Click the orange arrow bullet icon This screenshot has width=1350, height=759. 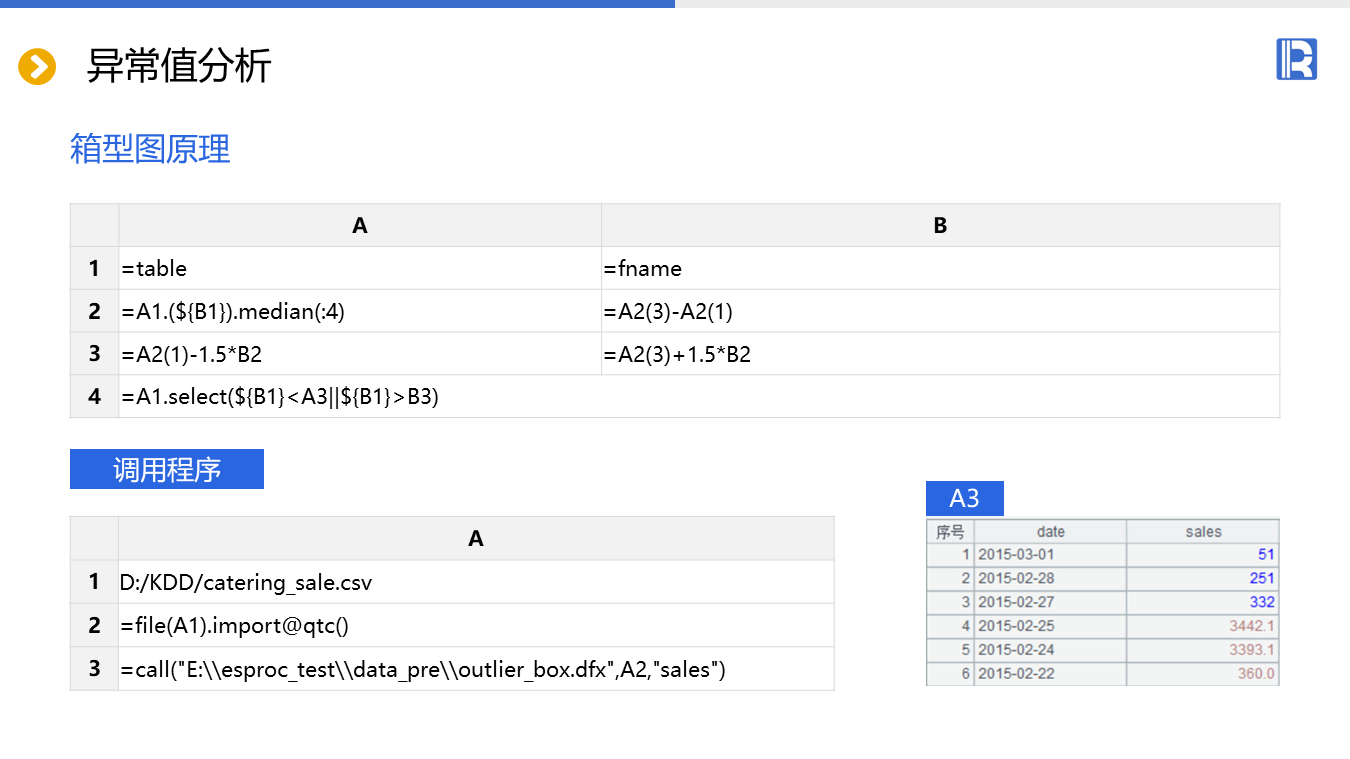pos(37,67)
